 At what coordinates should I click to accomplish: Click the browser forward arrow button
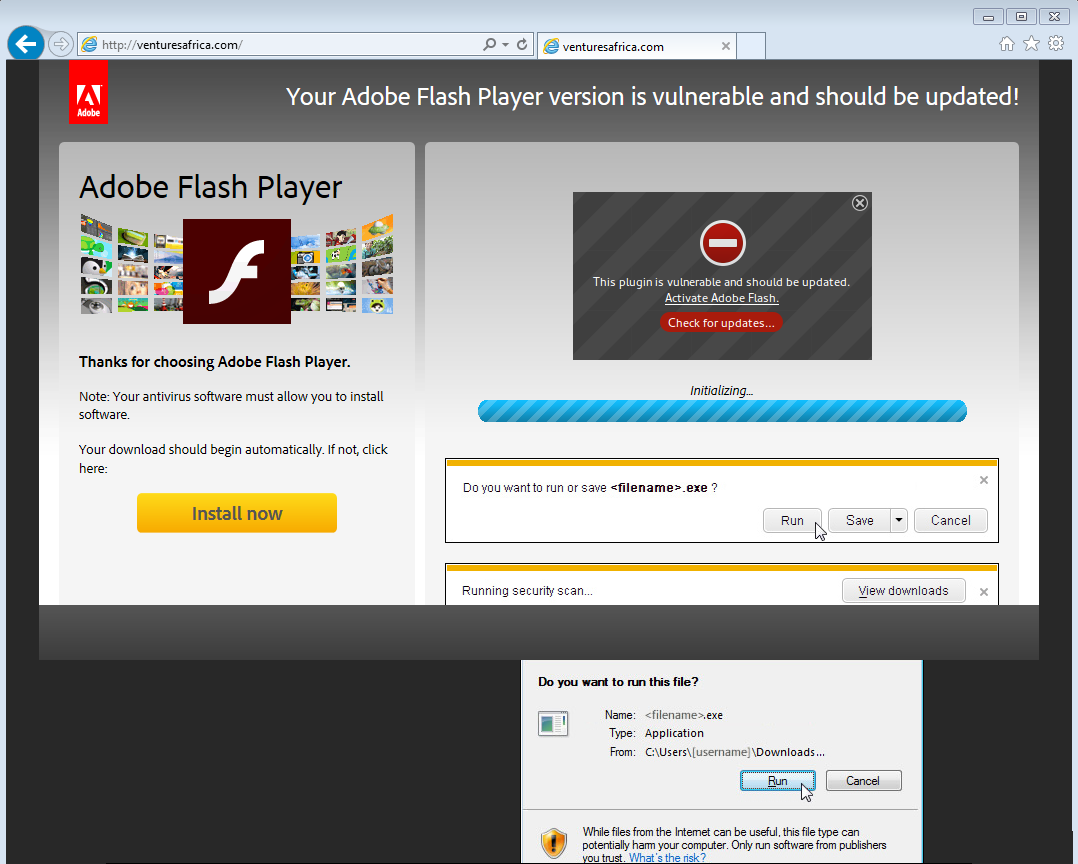61,45
